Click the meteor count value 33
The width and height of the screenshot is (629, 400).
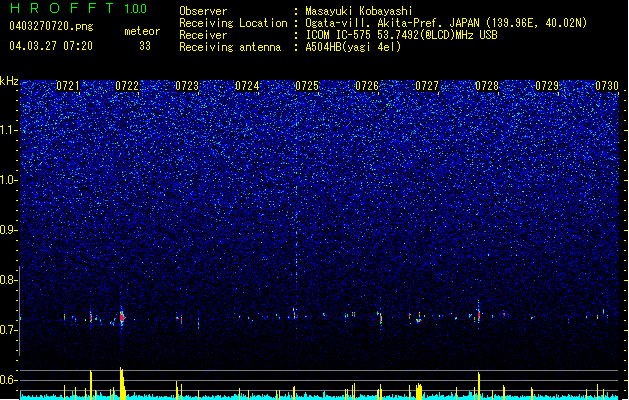[145, 46]
